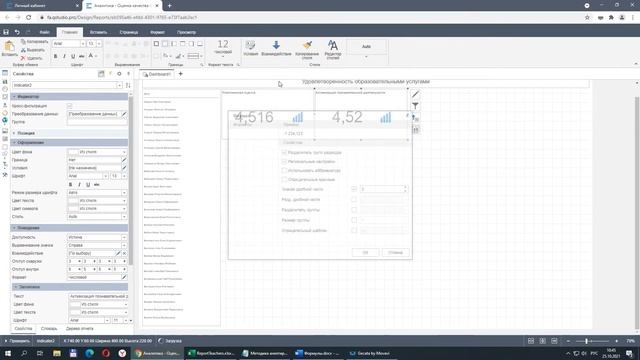Toggle the Региональные настройки checkbox
Screen dimensions: 640x360
284,161
